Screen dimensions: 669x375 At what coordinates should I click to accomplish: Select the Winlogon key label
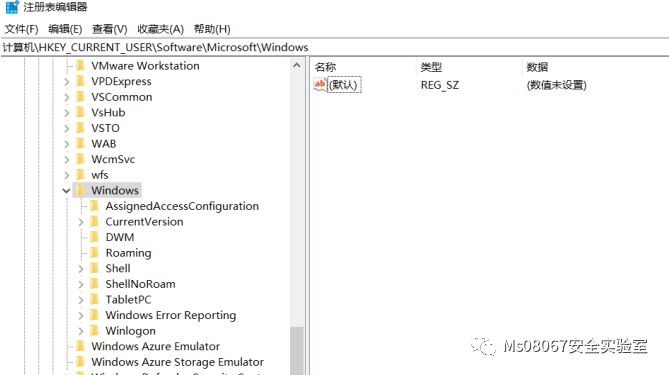(x=130, y=331)
